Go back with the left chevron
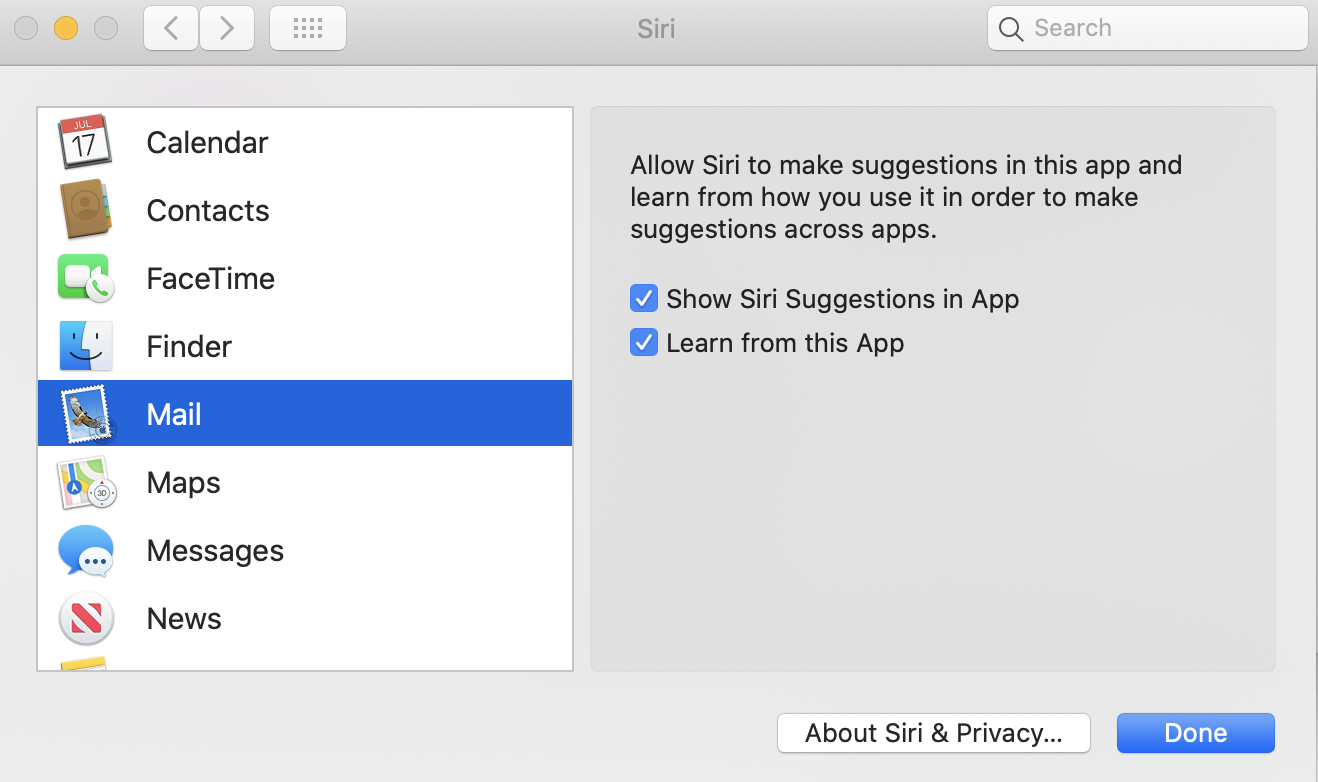Viewport: 1318px width, 782px height. pyautogui.click(x=171, y=28)
